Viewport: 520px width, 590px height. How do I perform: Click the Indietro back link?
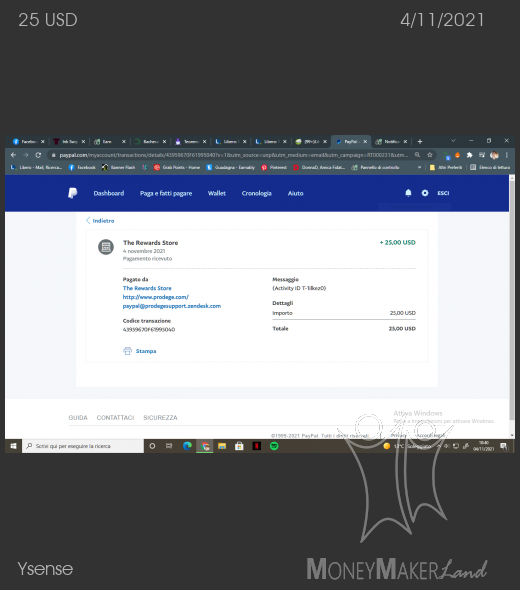pos(100,221)
